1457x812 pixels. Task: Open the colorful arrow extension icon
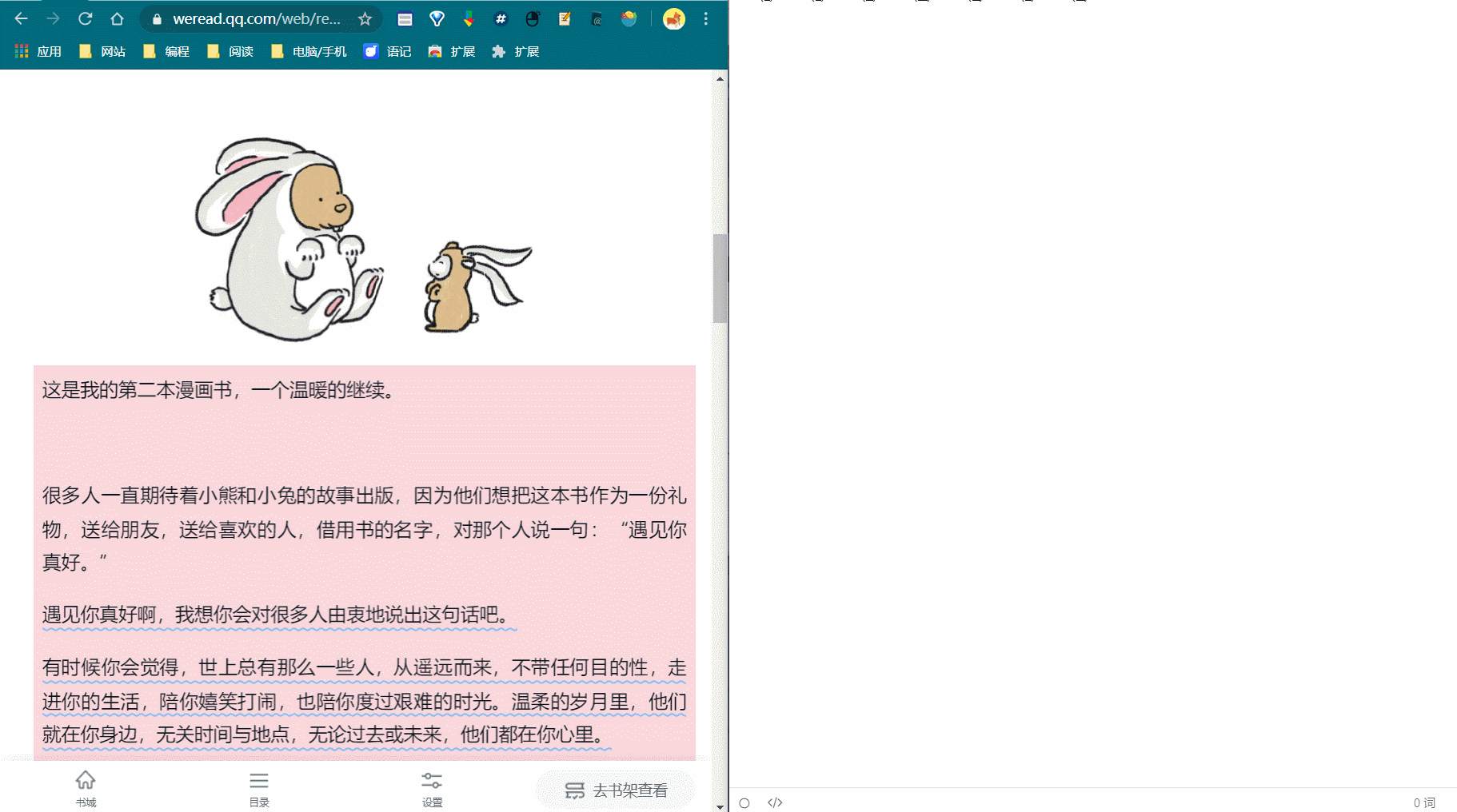(x=469, y=19)
